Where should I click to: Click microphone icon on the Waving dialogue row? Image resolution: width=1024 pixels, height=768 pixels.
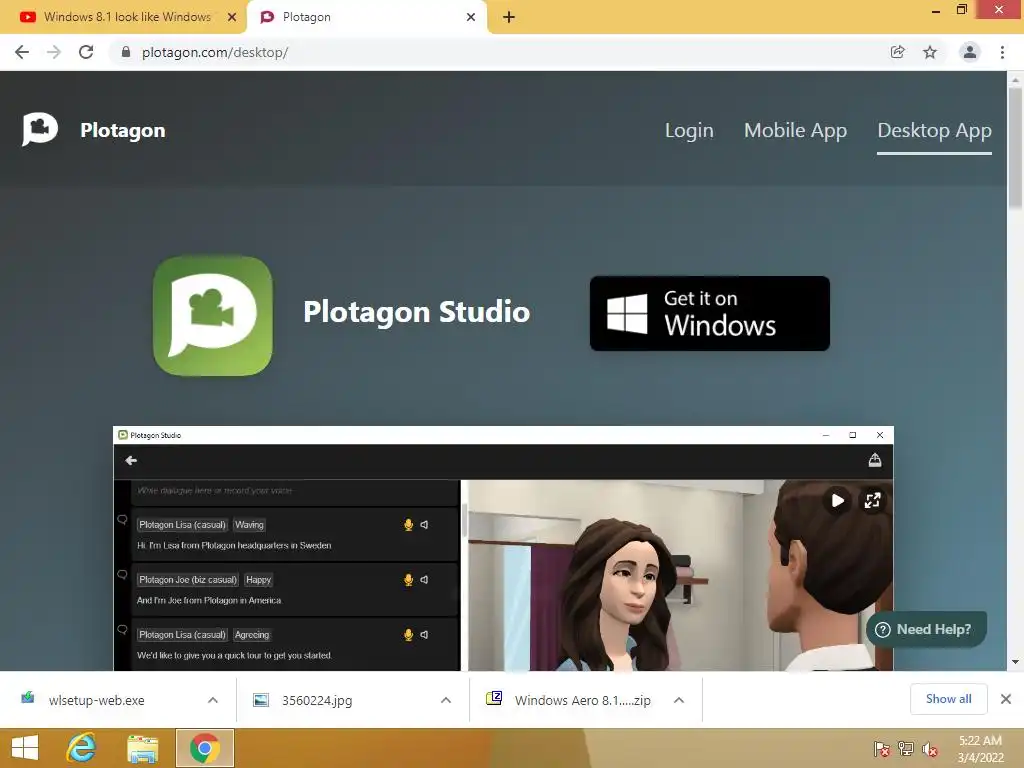click(x=409, y=524)
